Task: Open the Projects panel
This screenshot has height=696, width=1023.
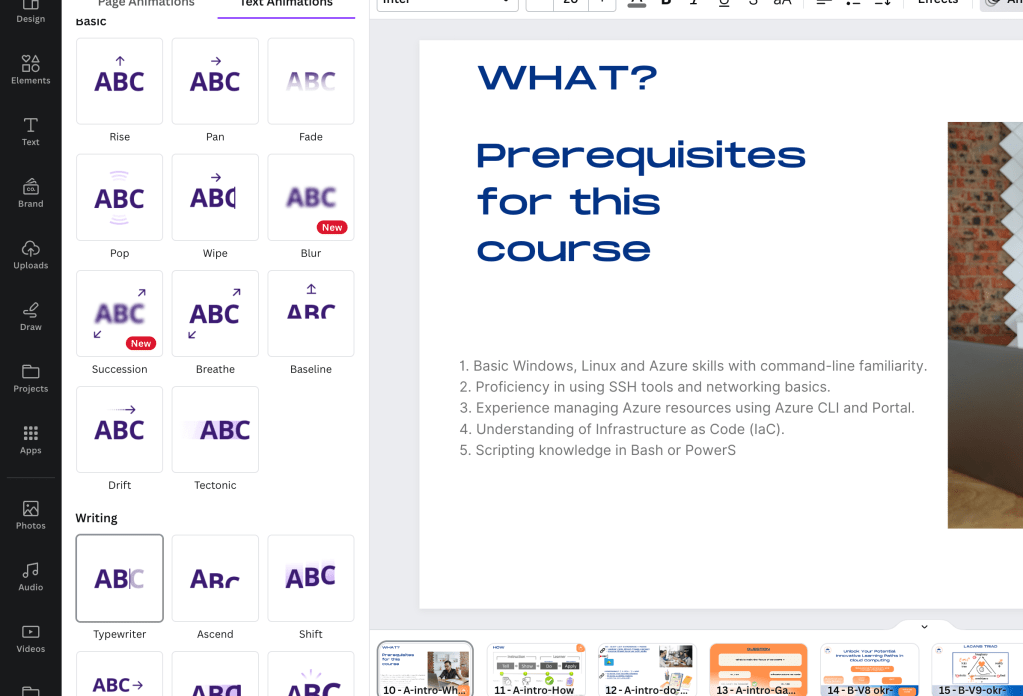Action: coord(31,378)
